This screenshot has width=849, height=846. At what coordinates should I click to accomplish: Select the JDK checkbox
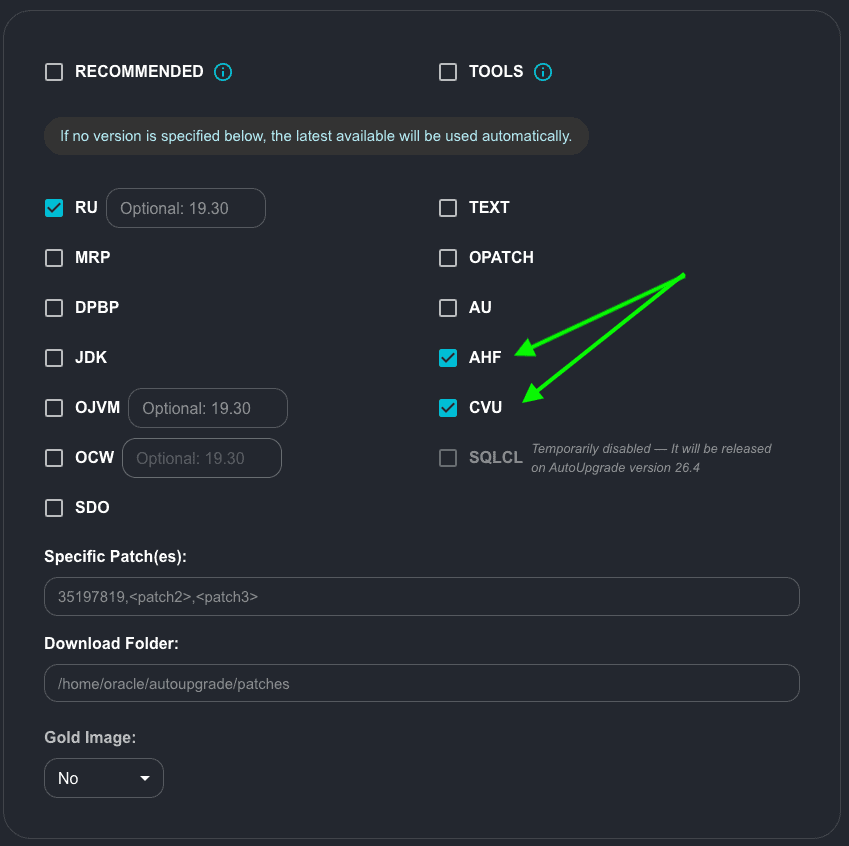point(54,358)
